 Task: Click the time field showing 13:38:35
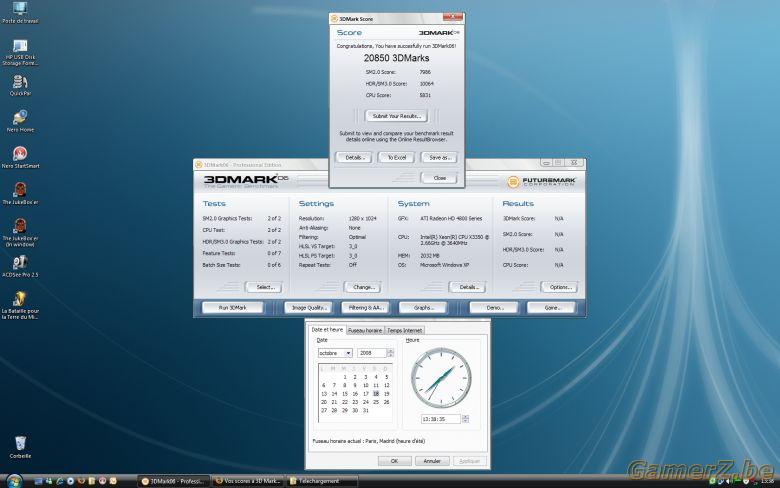tap(441, 419)
